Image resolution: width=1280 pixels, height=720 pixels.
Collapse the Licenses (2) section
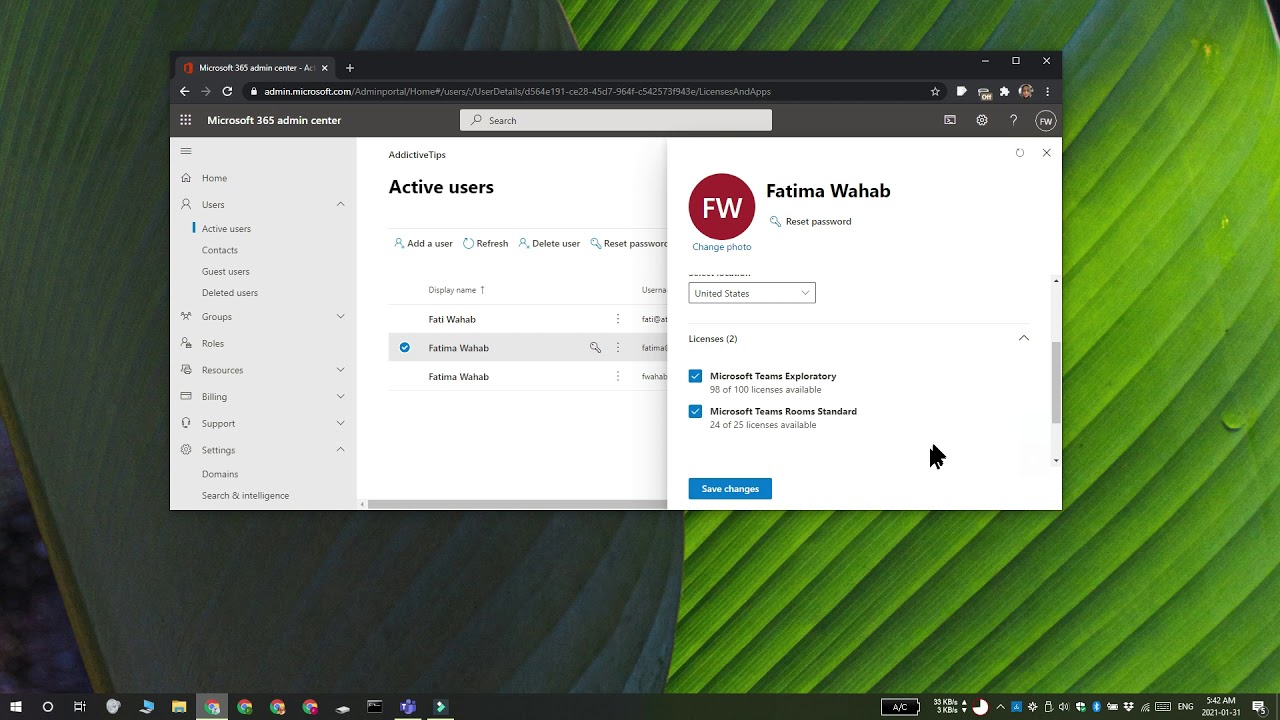pos(1023,338)
